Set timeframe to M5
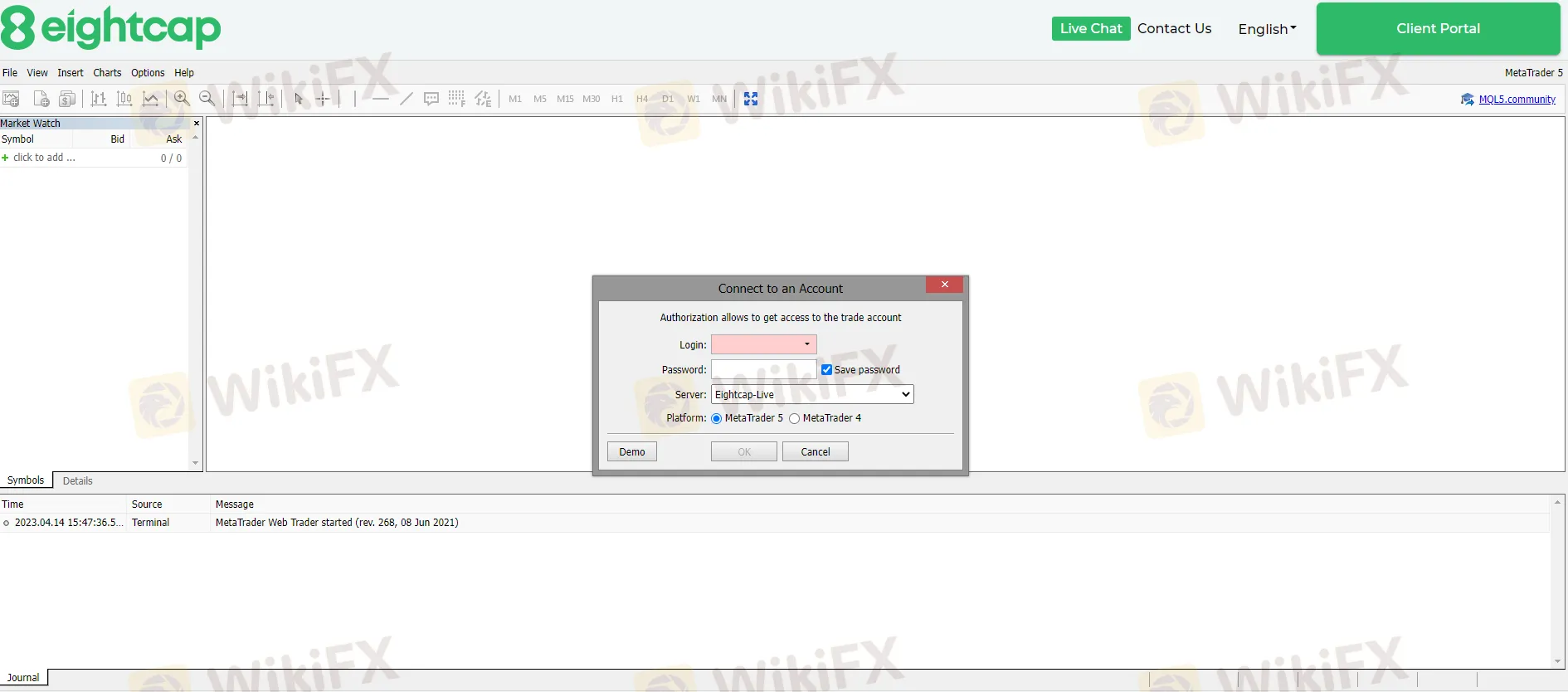Image resolution: width=1568 pixels, height=692 pixels. click(x=540, y=99)
